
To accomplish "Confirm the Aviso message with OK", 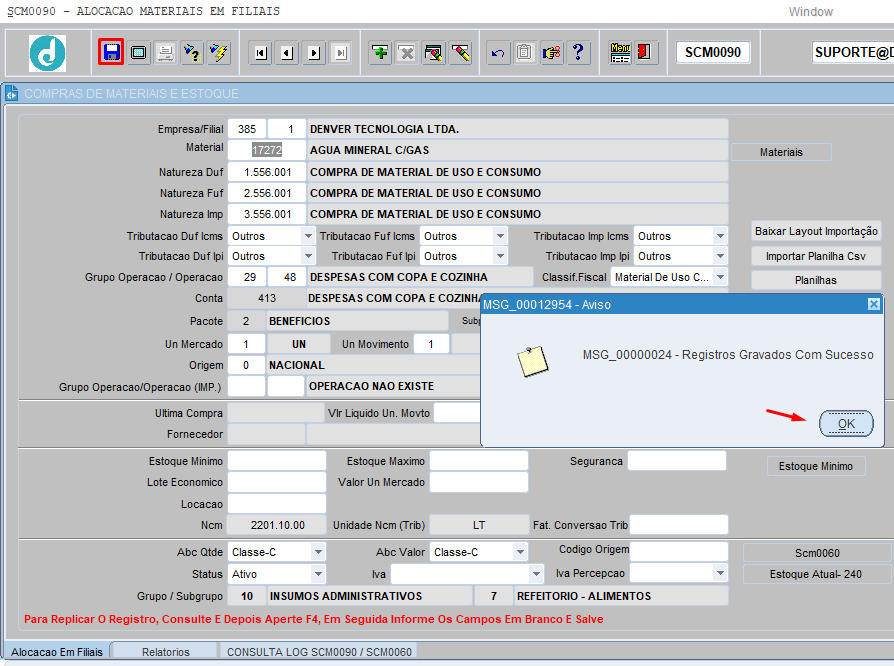I will click(x=846, y=424).
